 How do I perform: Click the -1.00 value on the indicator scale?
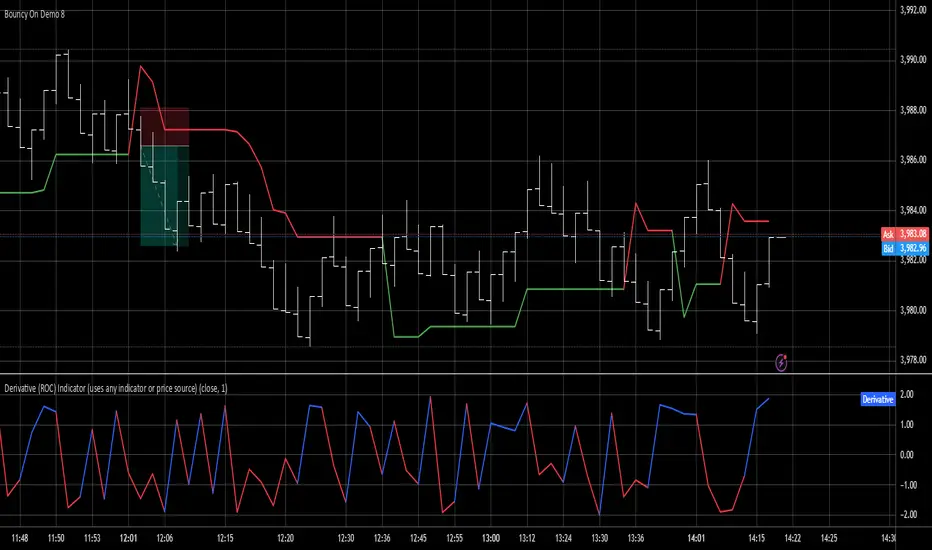[x=908, y=485]
